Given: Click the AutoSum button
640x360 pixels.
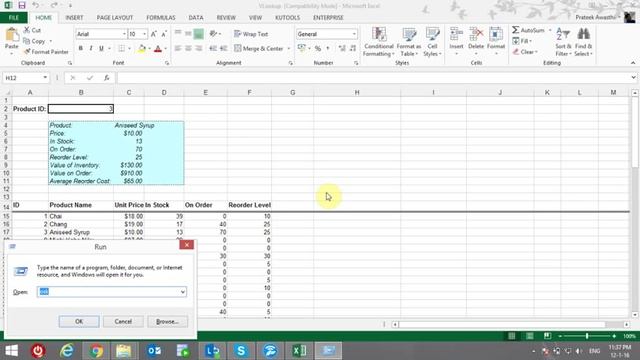Looking at the screenshot, I should pyautogui.click(x=529, y=30).
